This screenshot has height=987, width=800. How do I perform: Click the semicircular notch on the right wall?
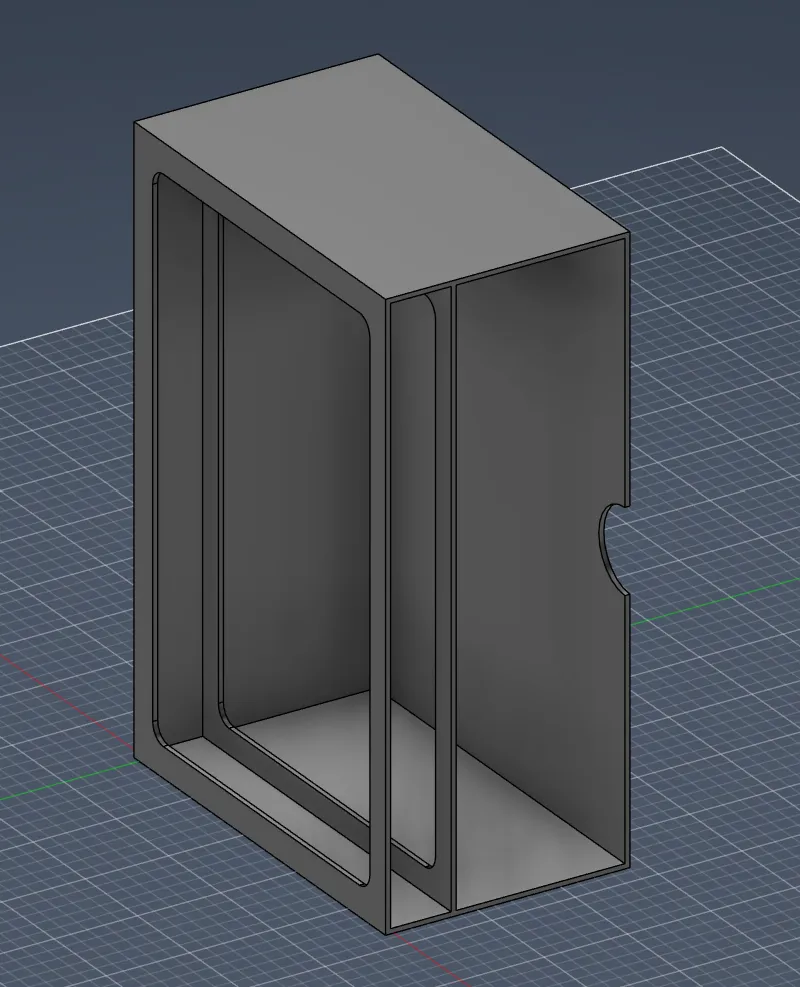[613, 548]
